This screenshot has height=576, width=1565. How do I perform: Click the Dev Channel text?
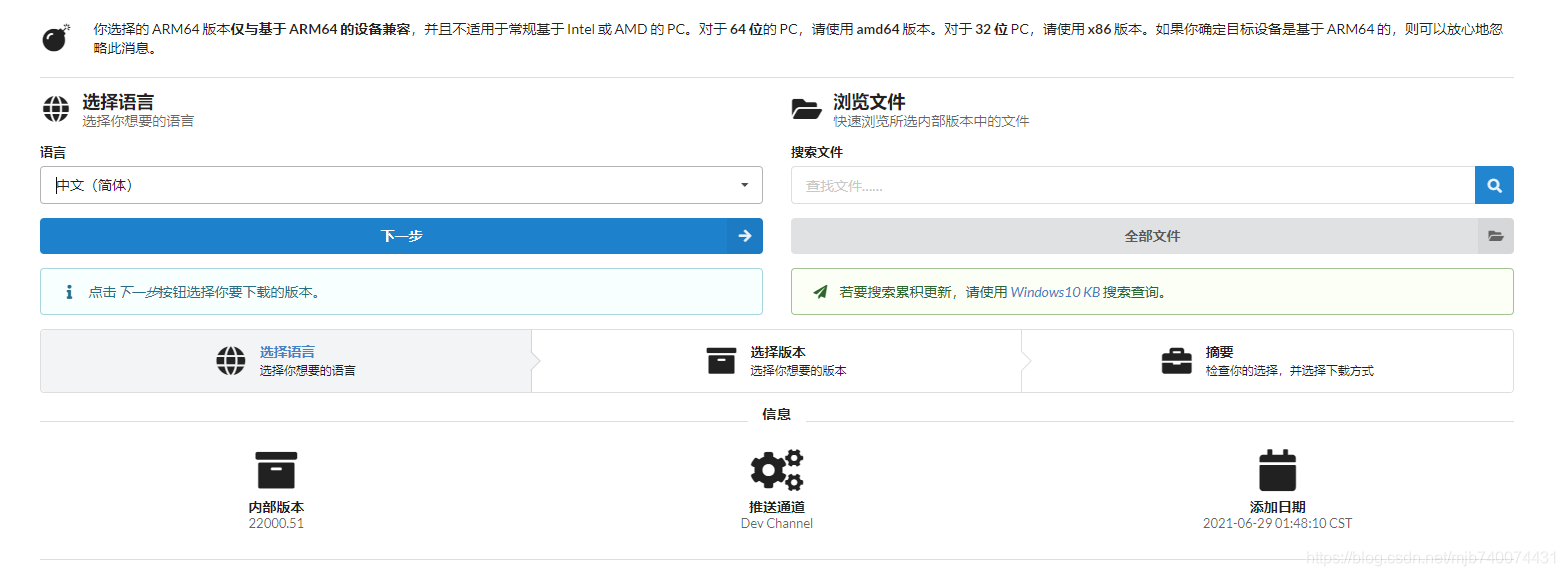[777, 523]
